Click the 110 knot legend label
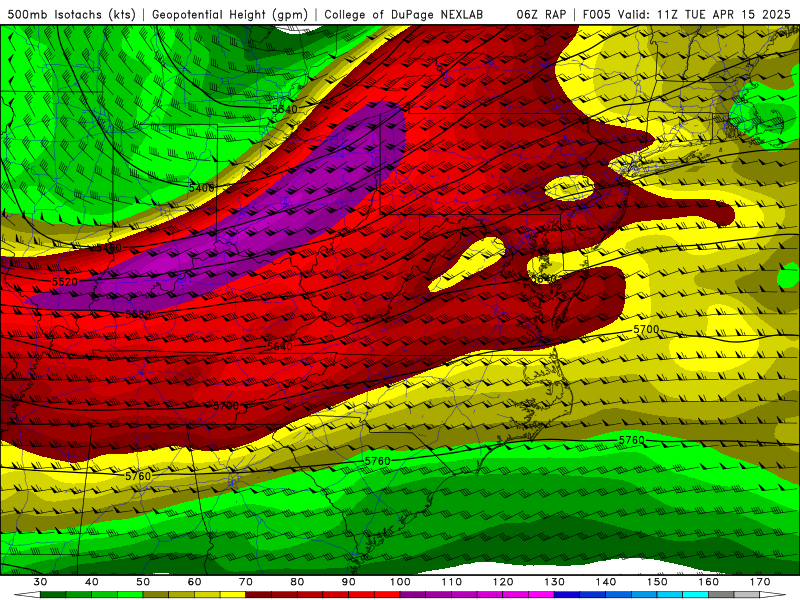The height and width of the screenshot is (600, 800). click(452, 582)
